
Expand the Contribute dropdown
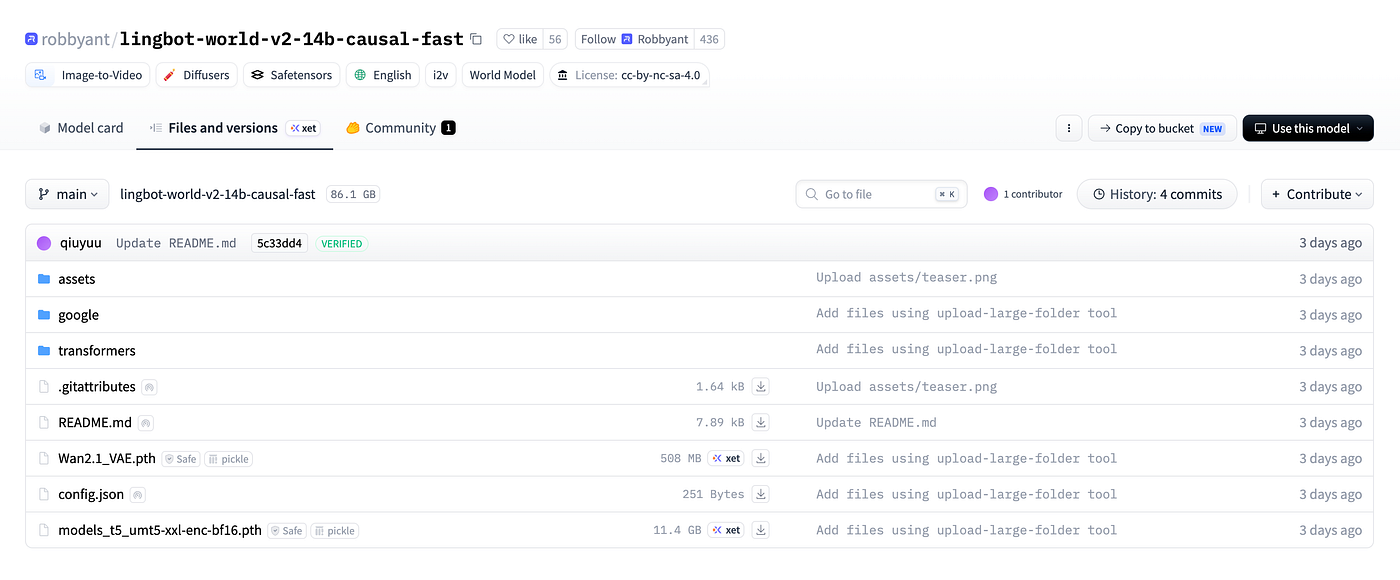[x=1317, y=194]
